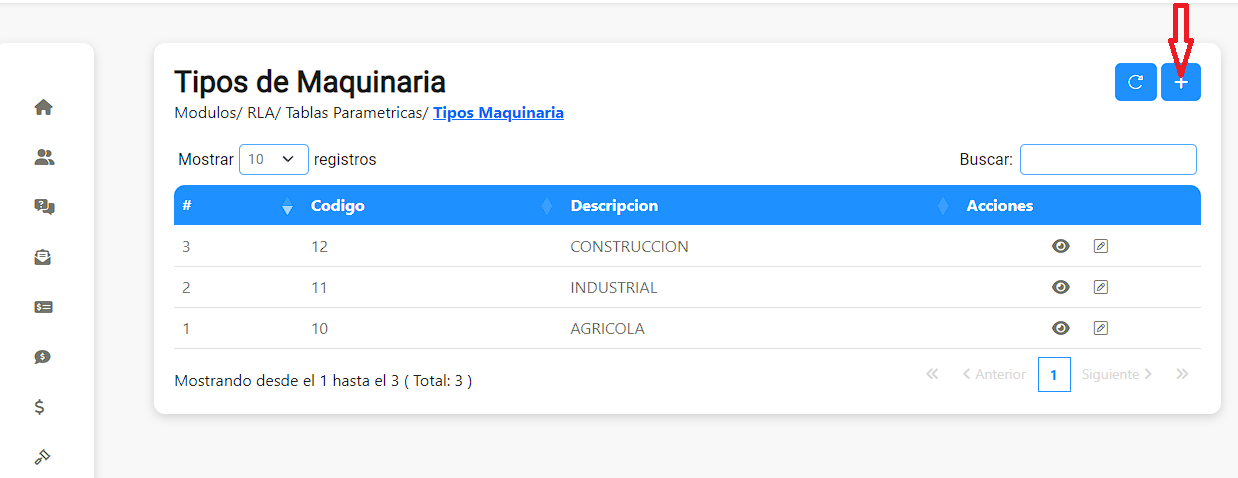Open the envelope mail sidebar icon
The height and width of the screenshot is (478, 1238).
click(x=43, y=257)
